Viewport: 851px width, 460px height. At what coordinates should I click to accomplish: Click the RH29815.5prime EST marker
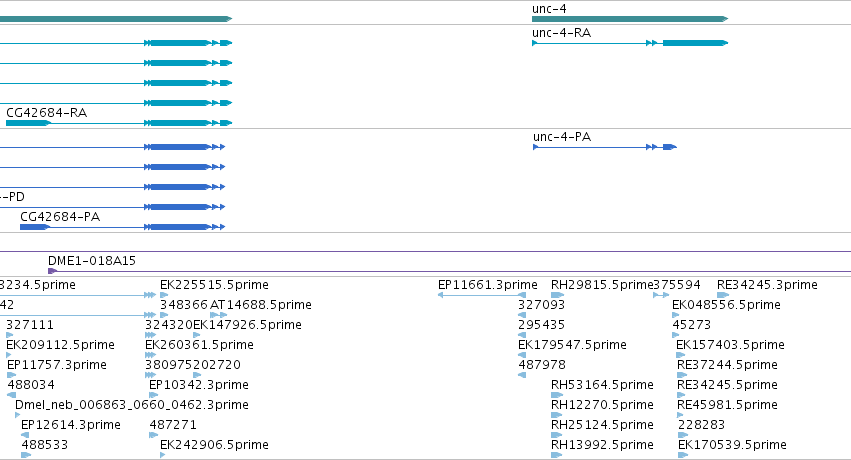pyautogui.click(x=557, y=295)
